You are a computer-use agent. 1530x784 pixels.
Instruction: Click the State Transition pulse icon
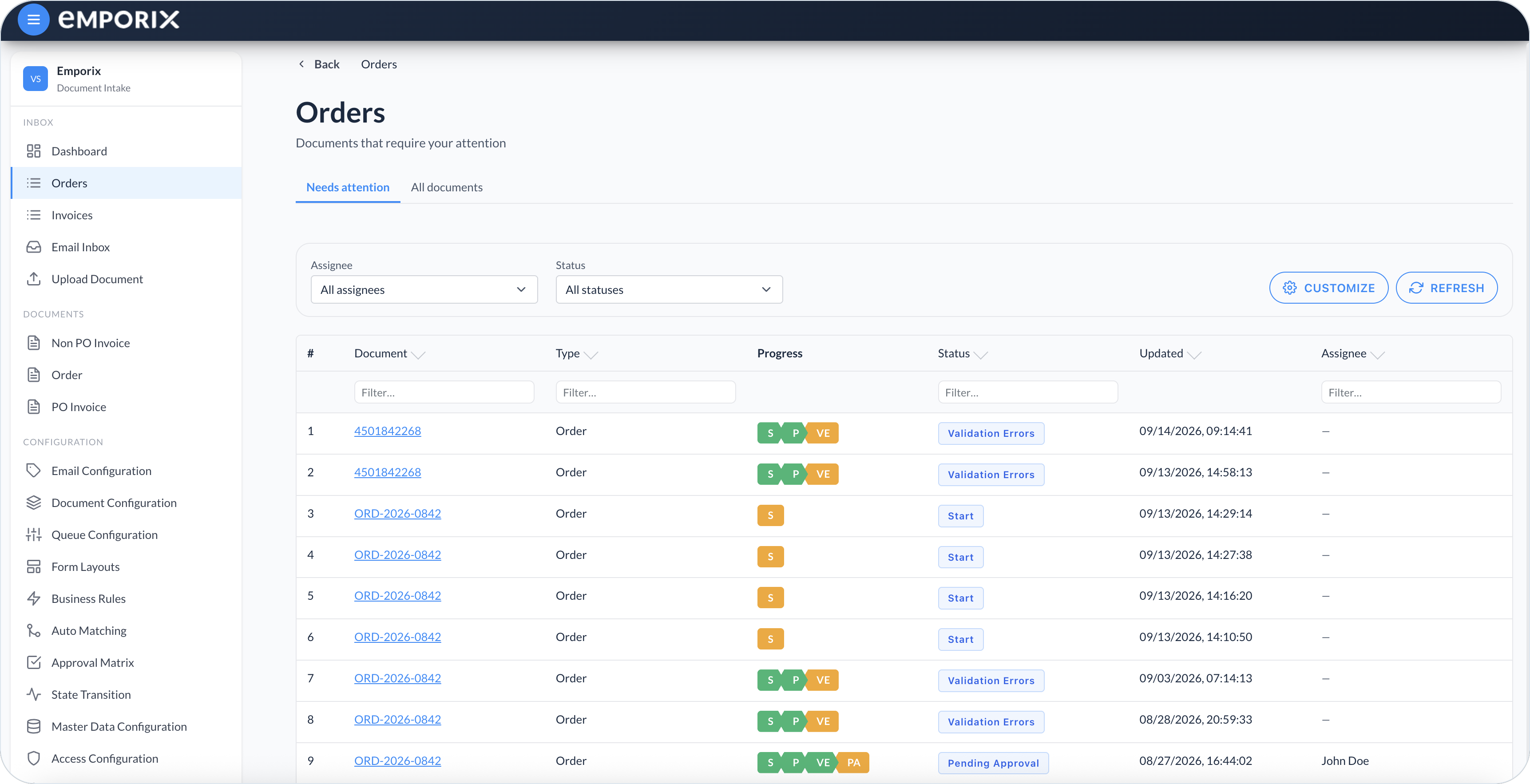click(x=34, y=694)
